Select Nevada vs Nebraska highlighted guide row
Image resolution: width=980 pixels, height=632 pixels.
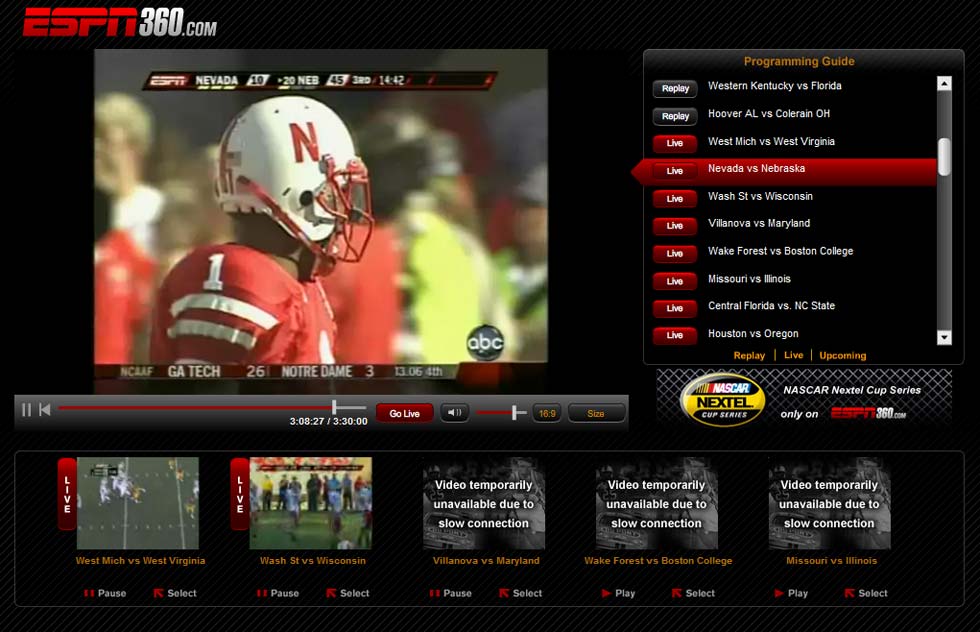point(784,171)
